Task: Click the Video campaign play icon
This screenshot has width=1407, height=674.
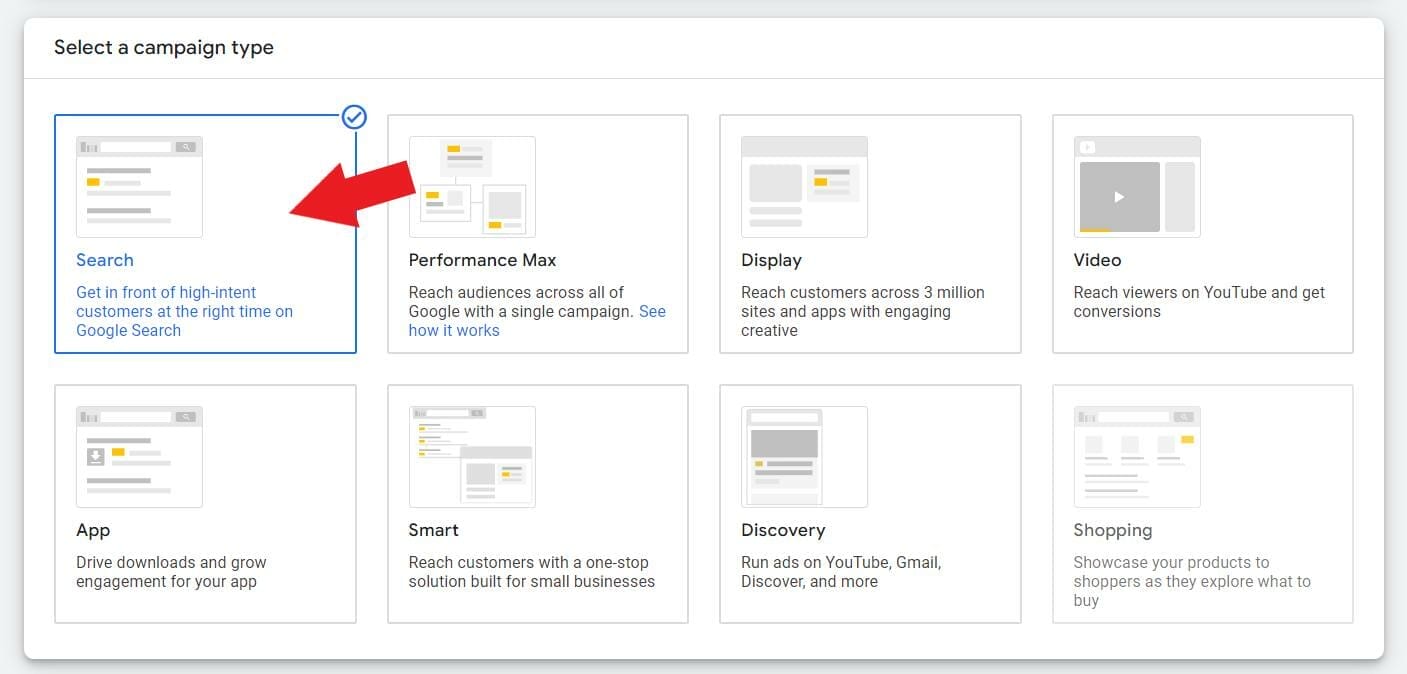Action: (x=1119, y=197)
